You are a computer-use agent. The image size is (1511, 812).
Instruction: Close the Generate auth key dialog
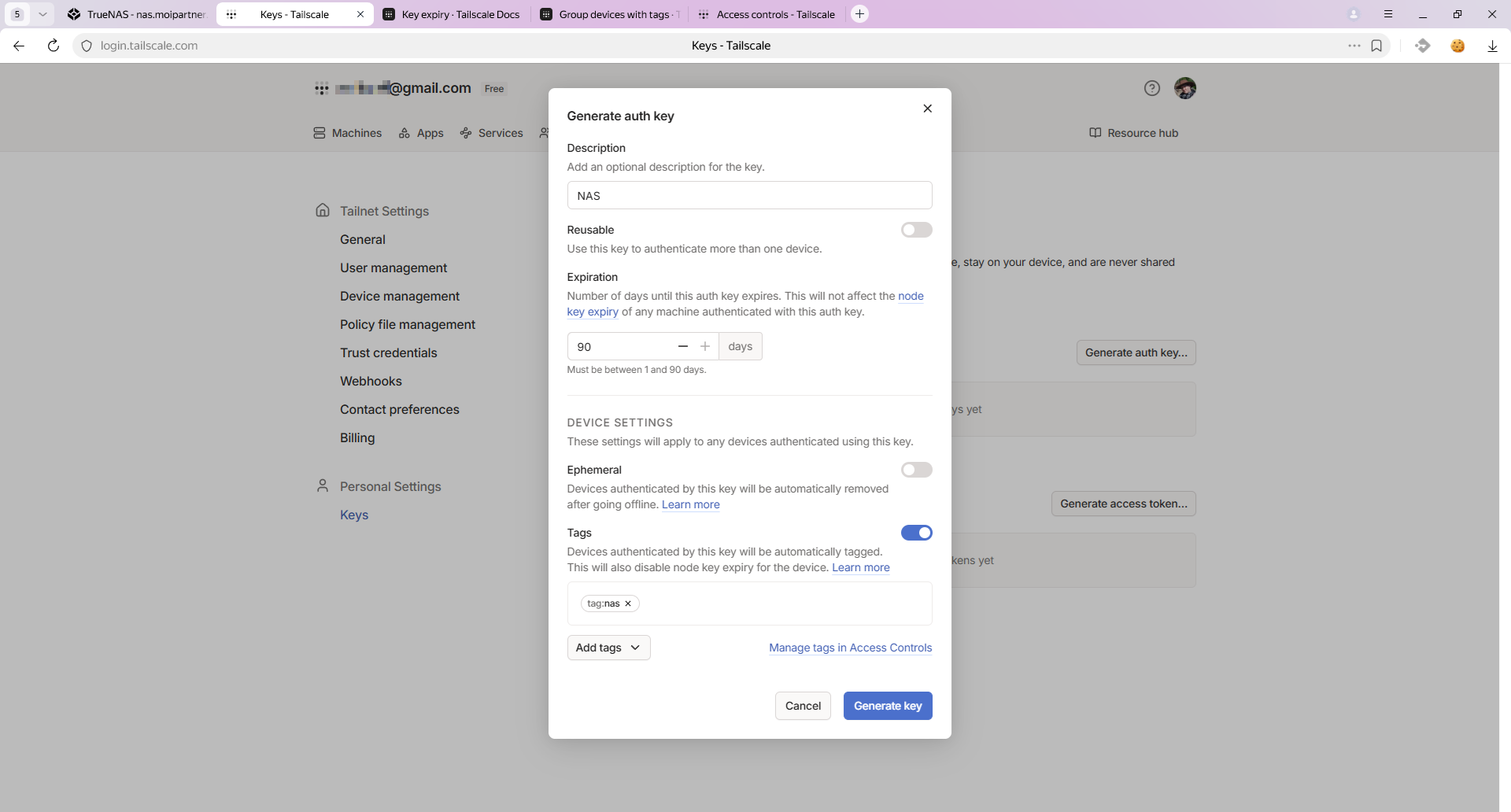click(x=927, y=109)
